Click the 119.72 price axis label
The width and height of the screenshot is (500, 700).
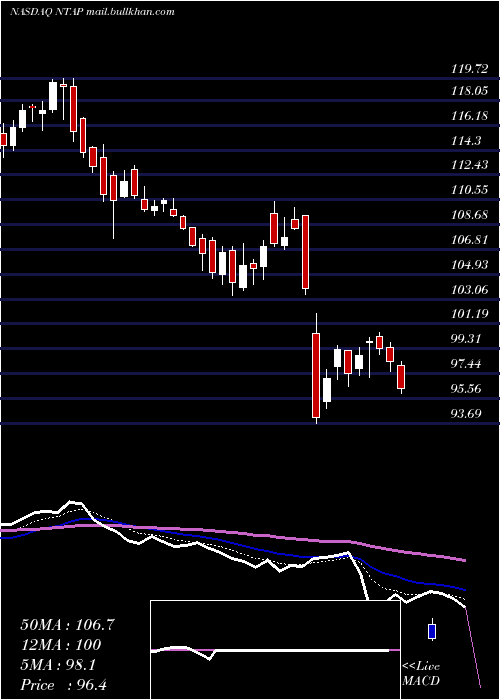pos(469,69)
